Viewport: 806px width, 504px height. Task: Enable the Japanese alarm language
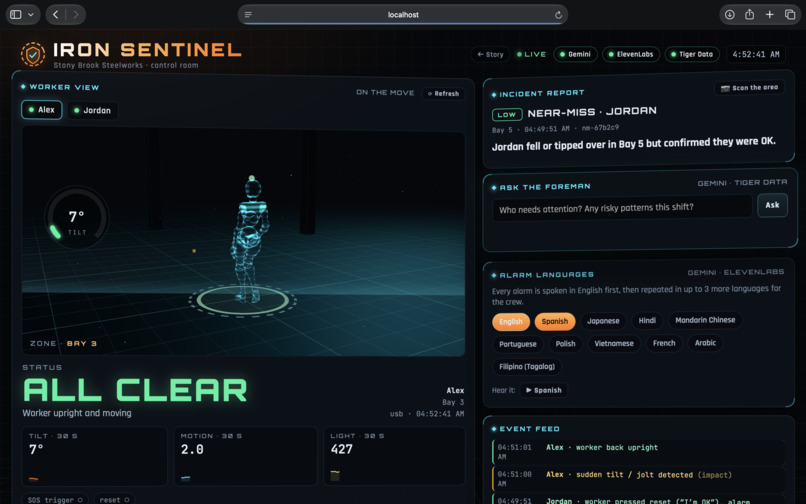(x=603, y=321)
